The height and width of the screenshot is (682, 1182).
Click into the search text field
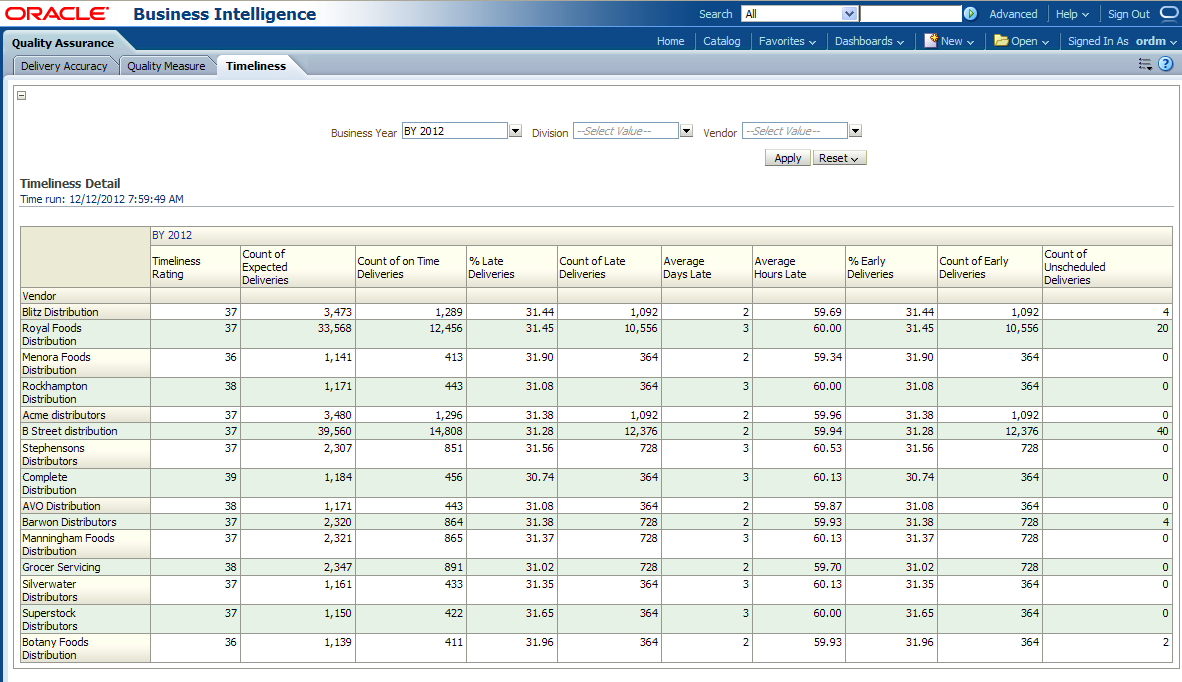point(910,14)
